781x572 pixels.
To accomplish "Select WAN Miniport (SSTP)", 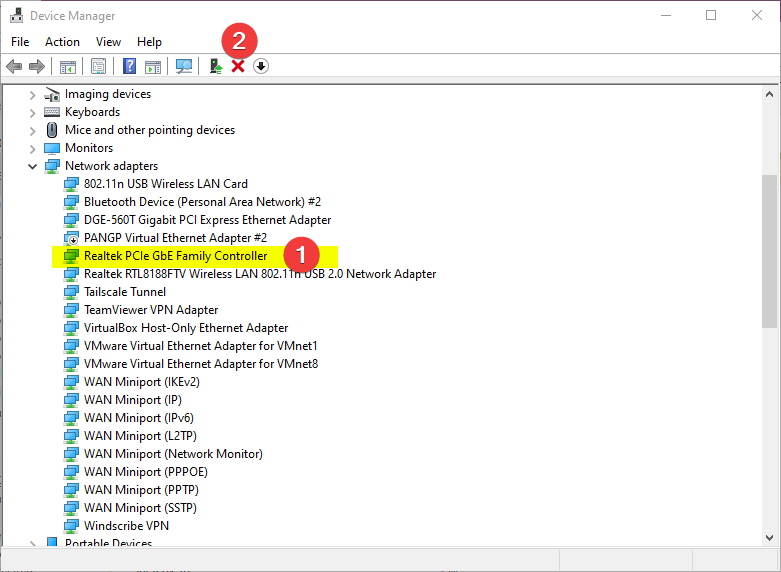I will click(140, 507).
